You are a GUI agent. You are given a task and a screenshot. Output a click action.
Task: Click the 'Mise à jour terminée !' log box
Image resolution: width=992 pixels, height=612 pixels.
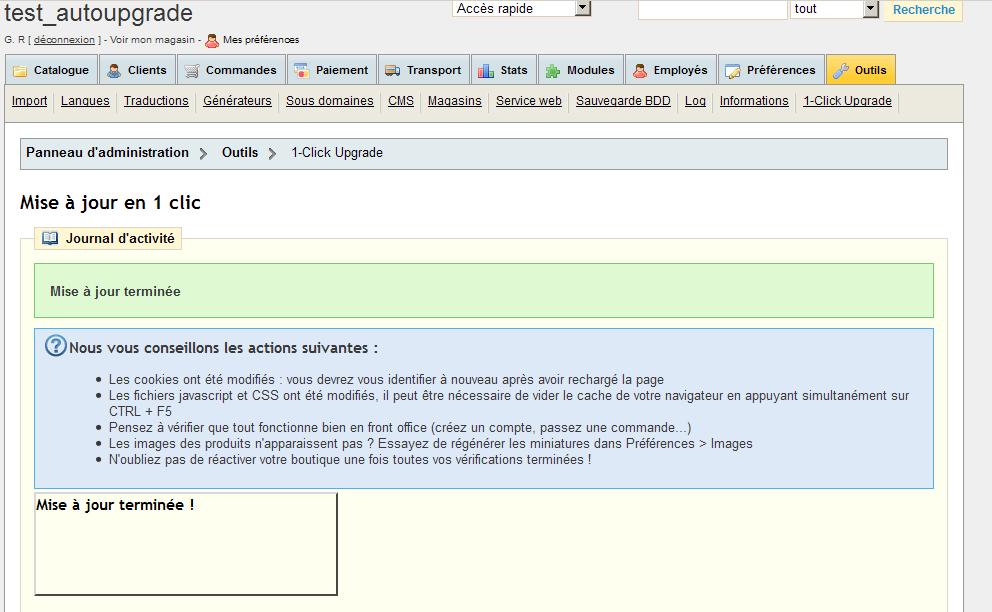pyautogui.click(x=185, y=544)
